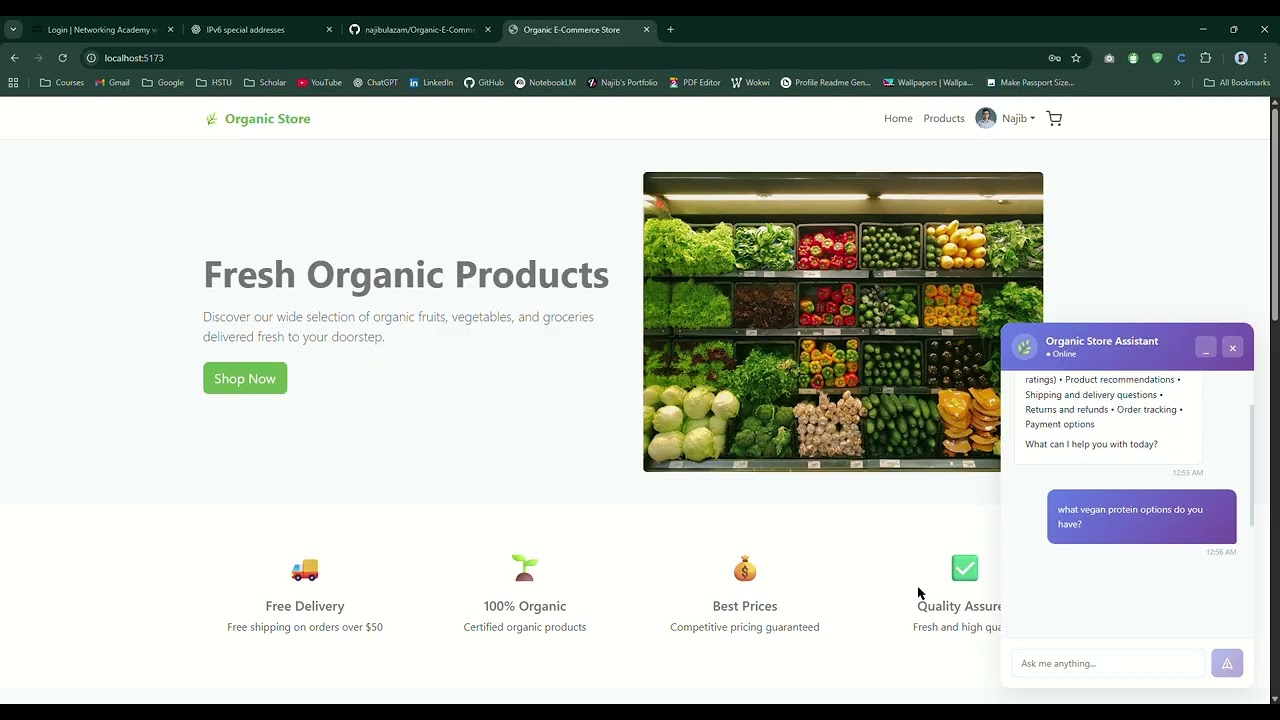This screenshot has height=720, width=1280.
Task: Click the Organic Store leaf logo
Action: [211, 119]
